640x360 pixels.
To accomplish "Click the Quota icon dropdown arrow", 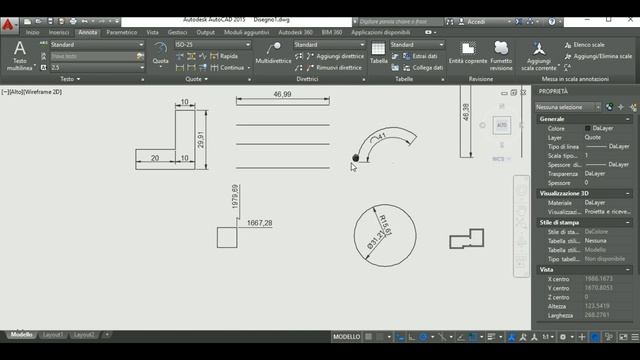I will (x=160, y=67).
